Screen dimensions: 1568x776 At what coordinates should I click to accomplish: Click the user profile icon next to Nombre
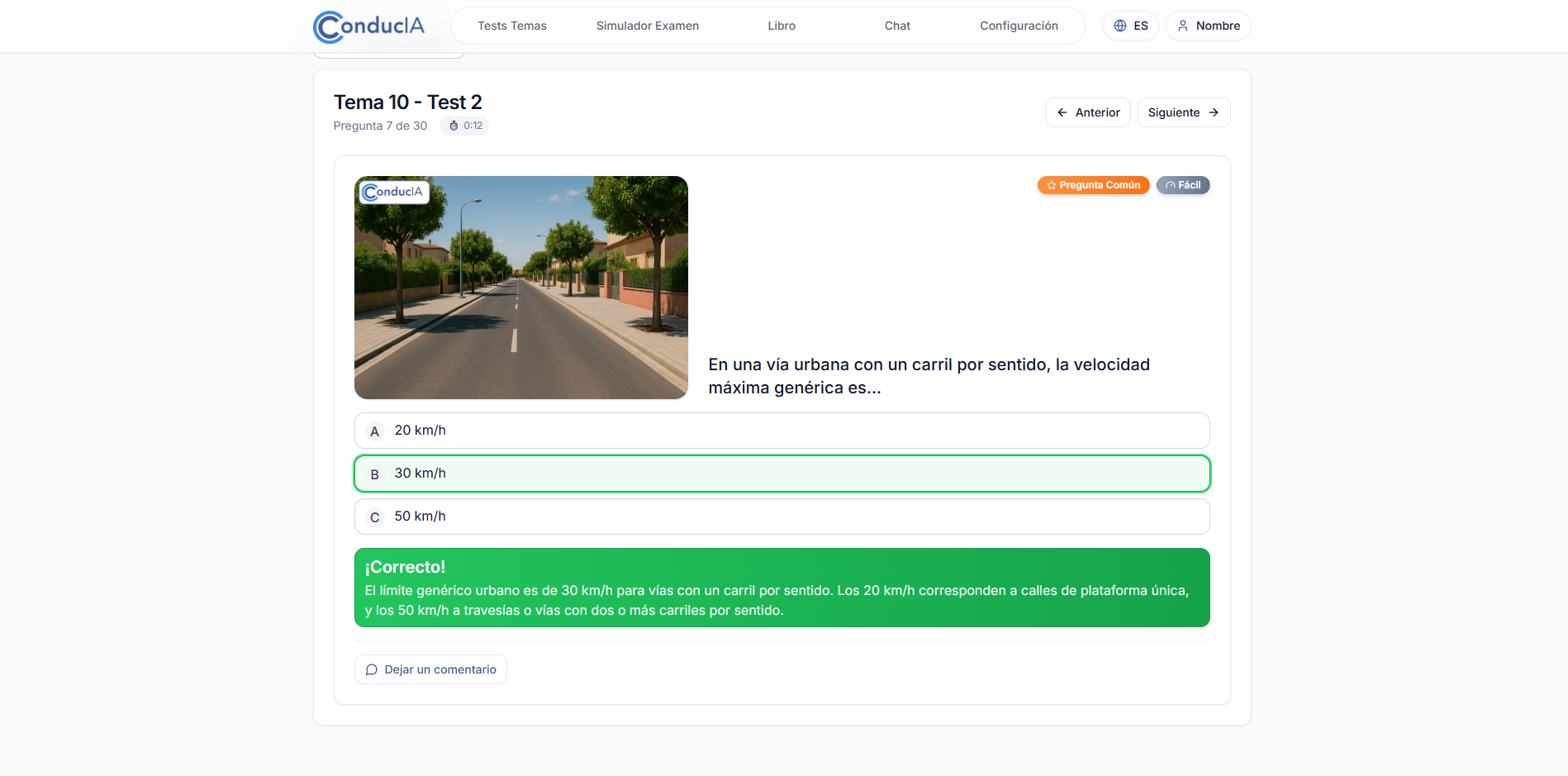pyautogui.click(x=1182, y=26)
